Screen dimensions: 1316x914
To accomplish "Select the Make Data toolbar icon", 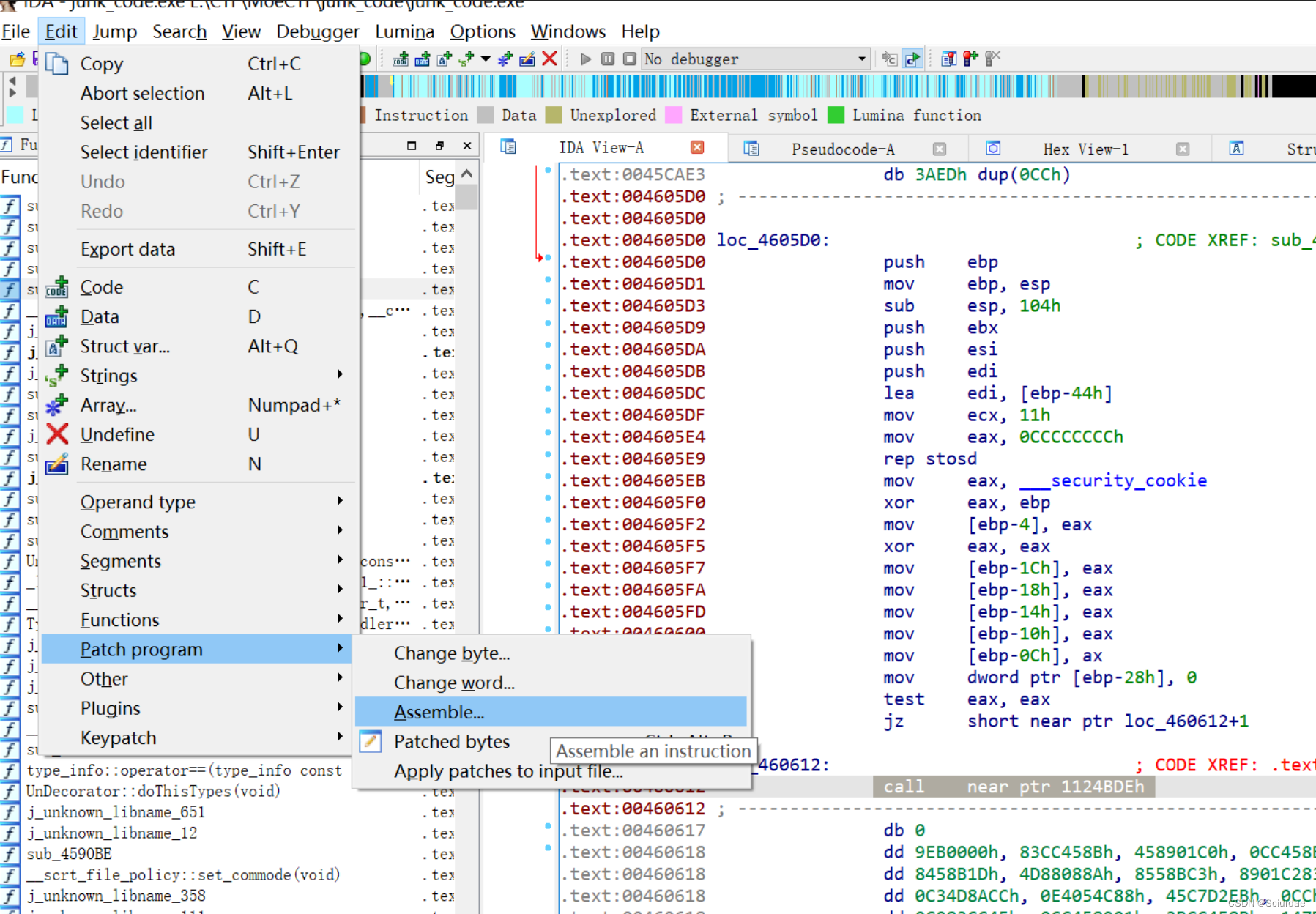I will tap(422, 59).
